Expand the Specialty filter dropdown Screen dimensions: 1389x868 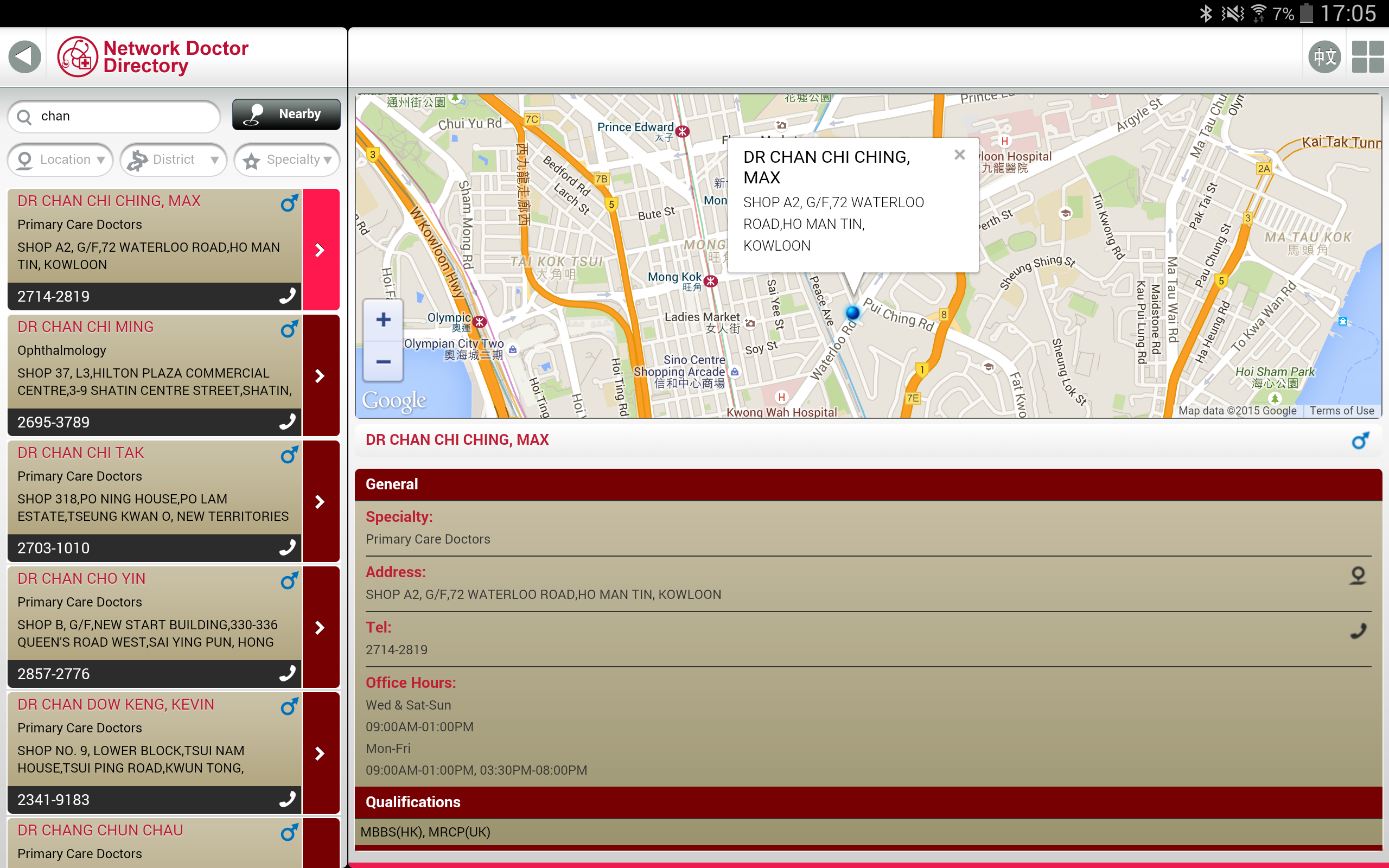[x=287, y=159]
